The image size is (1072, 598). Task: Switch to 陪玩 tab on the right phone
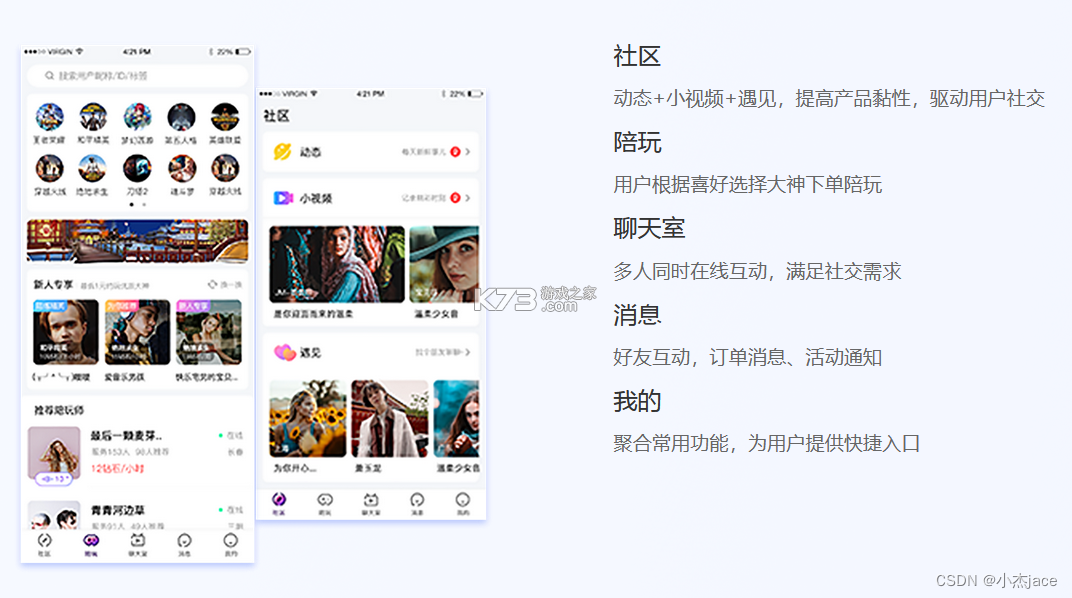tap(325, 504)
